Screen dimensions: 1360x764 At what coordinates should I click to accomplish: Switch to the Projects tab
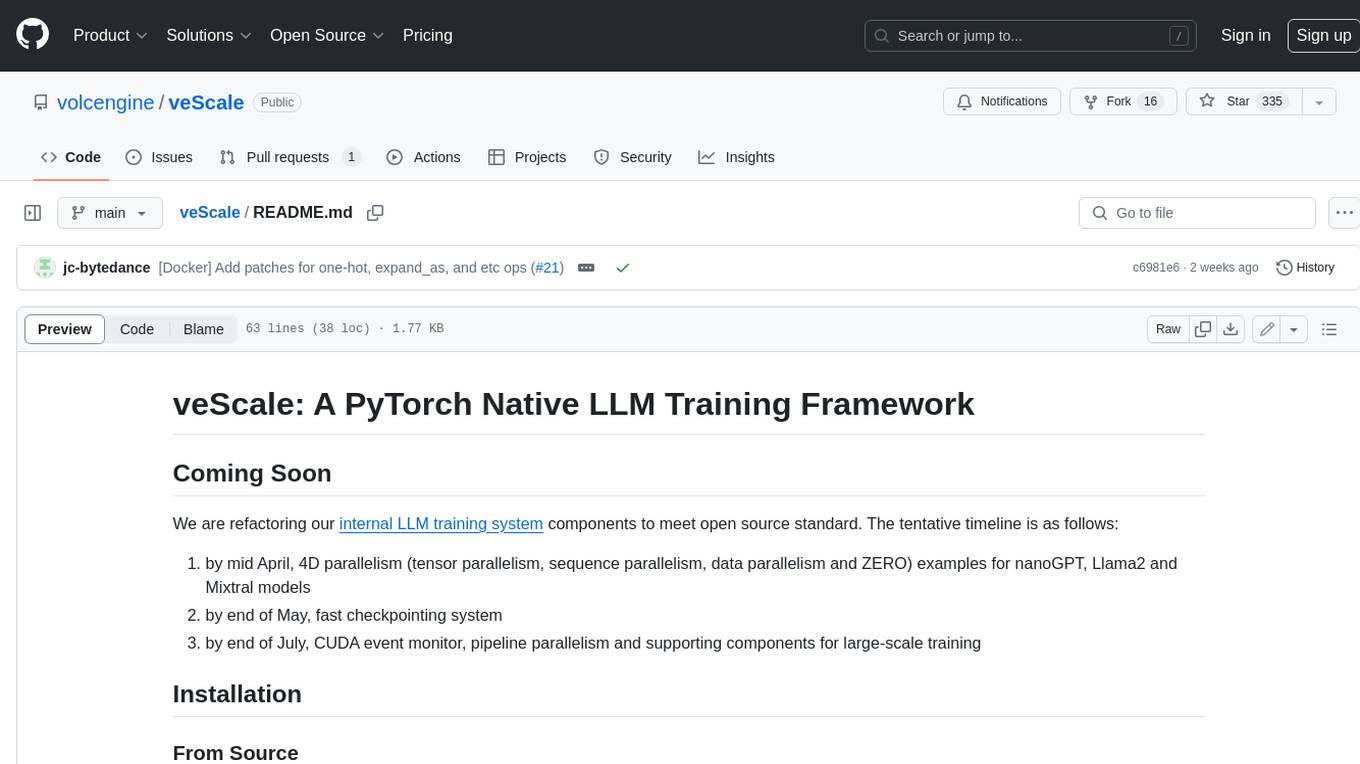pyautogui.click(x=527, y=157)
